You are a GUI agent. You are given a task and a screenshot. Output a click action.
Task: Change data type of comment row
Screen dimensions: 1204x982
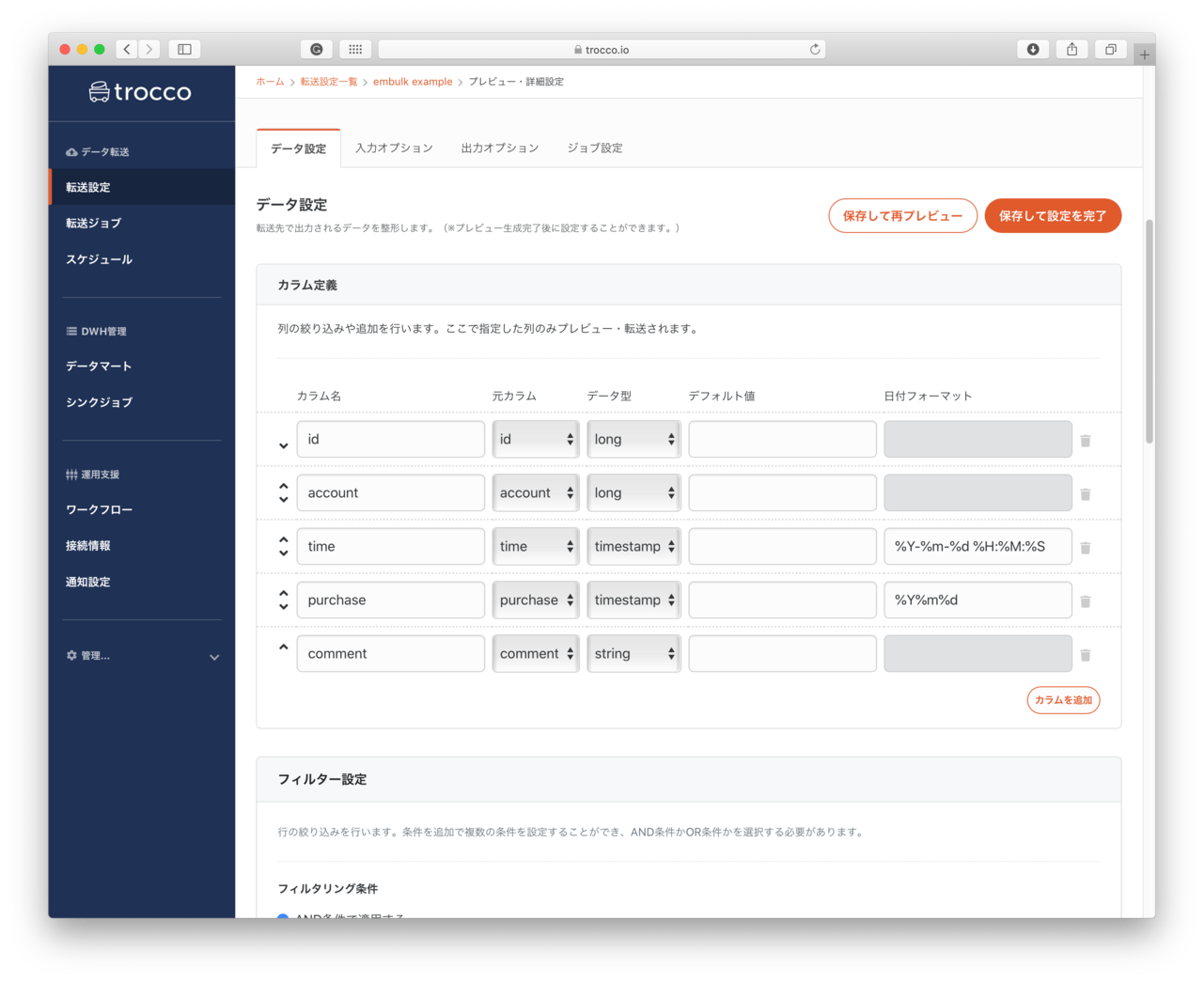[633, 653]
